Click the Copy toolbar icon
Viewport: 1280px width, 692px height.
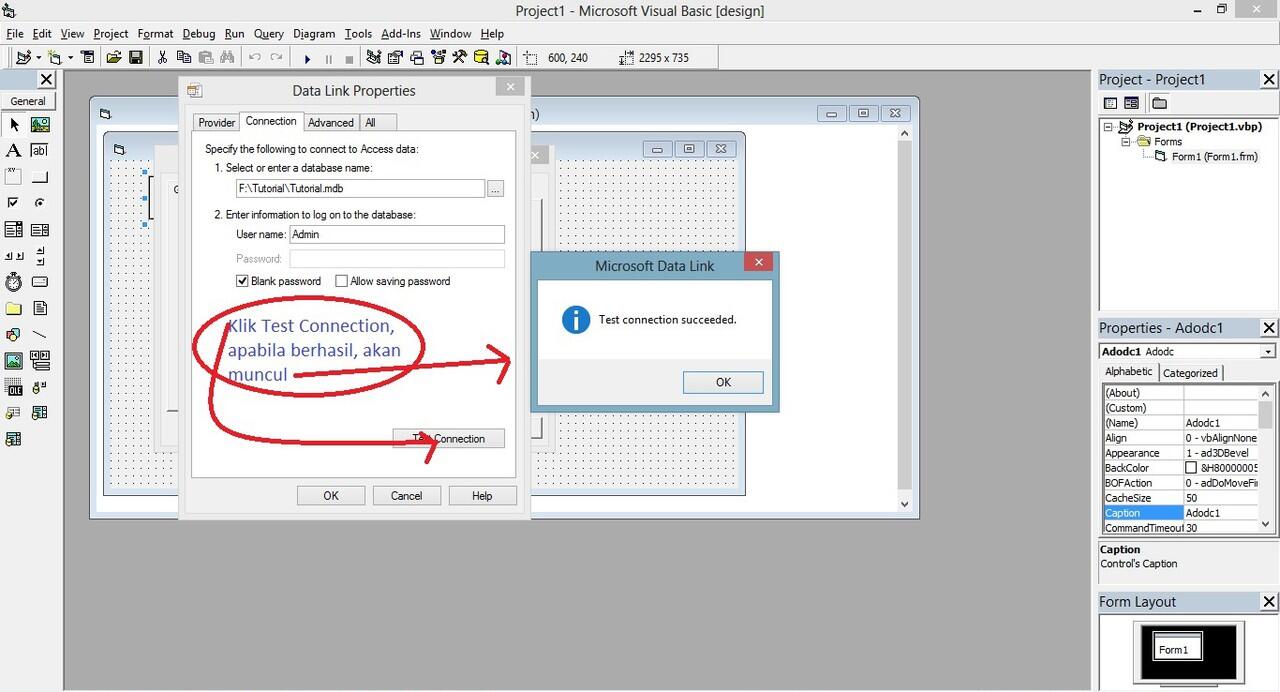pyautogui.click(x=184, y=58)
